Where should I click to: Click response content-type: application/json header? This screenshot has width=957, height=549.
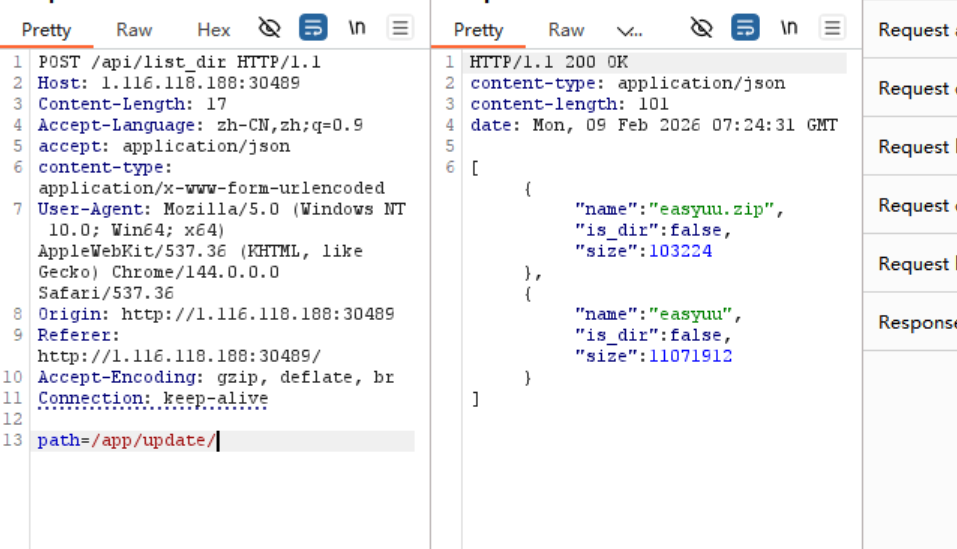pyautogui.click(x=627, y=83)
